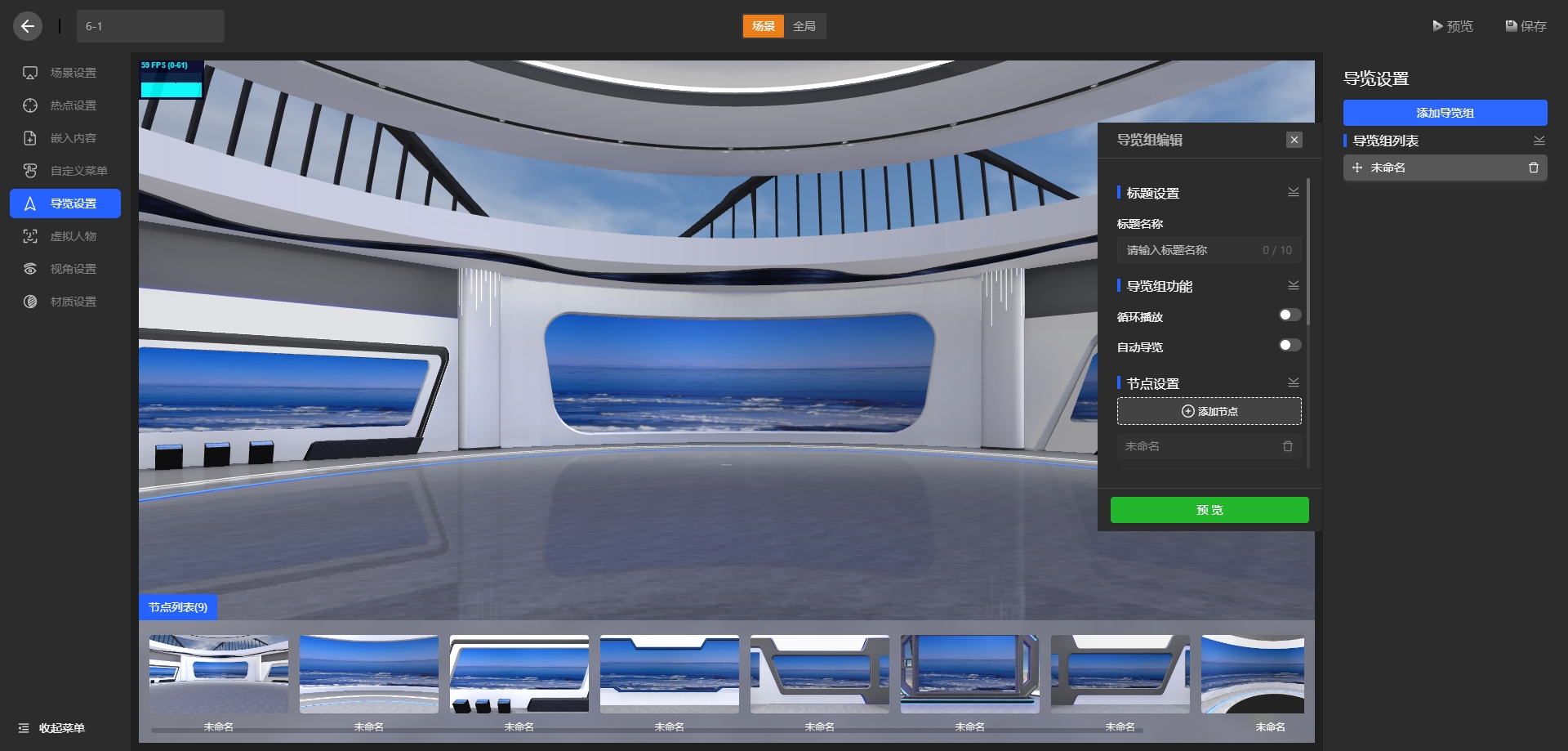
Task: Click the 节点列表 horizontal scrollbar
Action: (x=645, y=730)
